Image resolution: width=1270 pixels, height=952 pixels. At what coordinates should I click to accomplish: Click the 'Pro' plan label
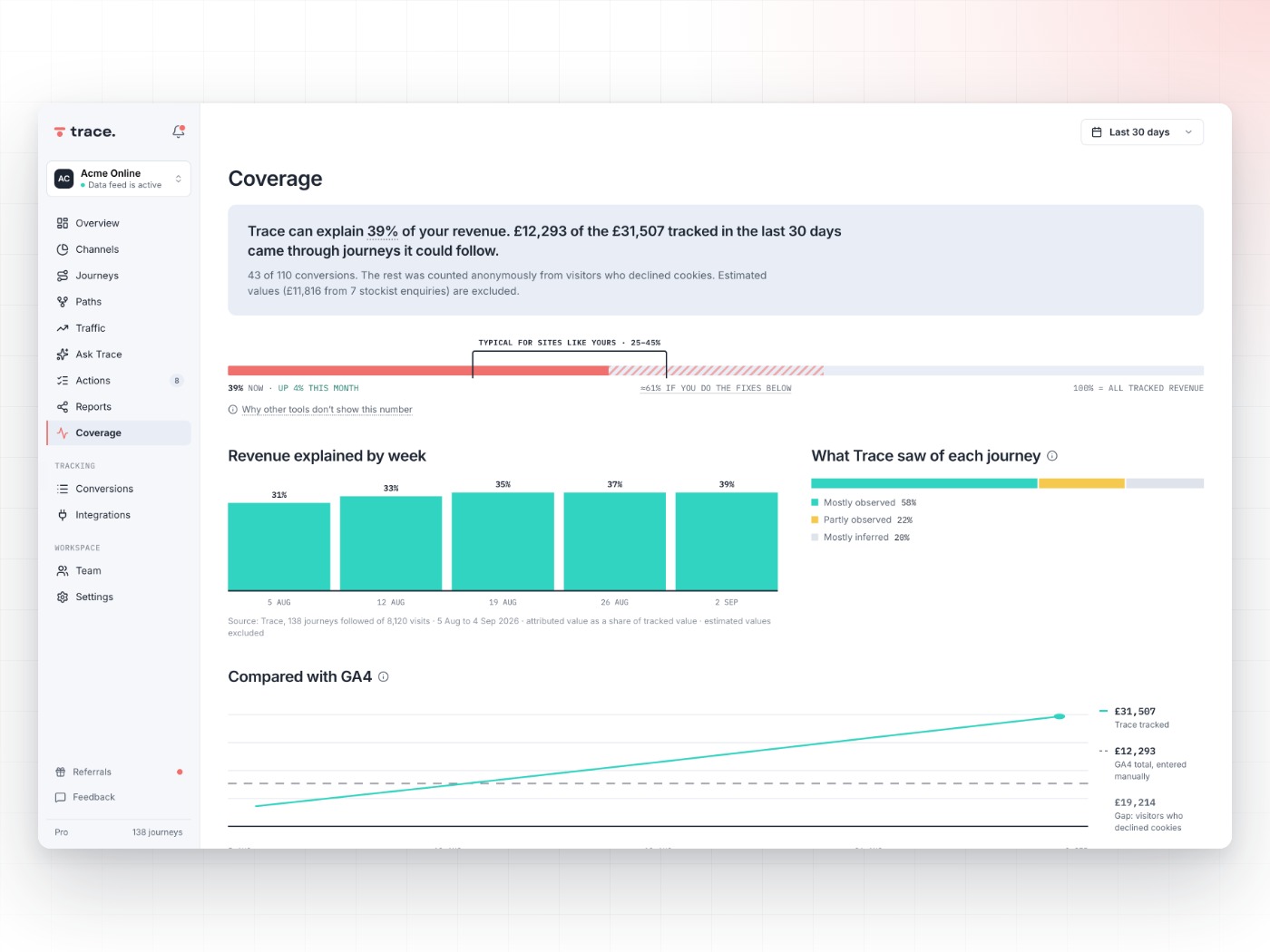click(61, 832)
